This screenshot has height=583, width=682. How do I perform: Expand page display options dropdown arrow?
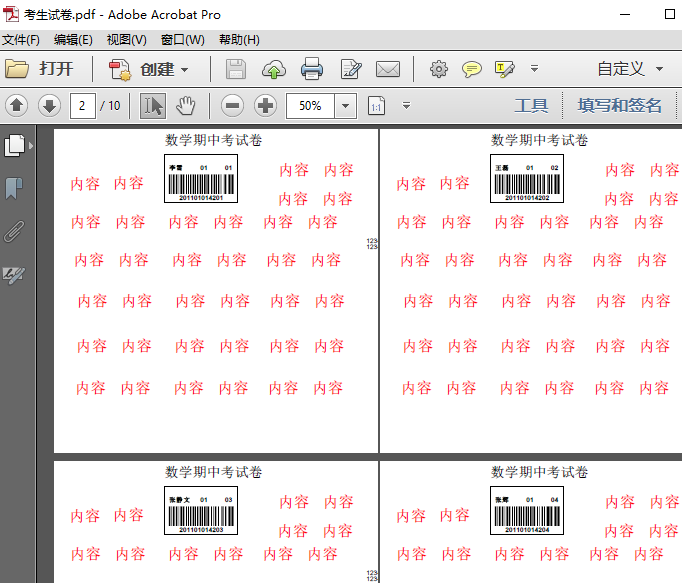coord(406,105)
